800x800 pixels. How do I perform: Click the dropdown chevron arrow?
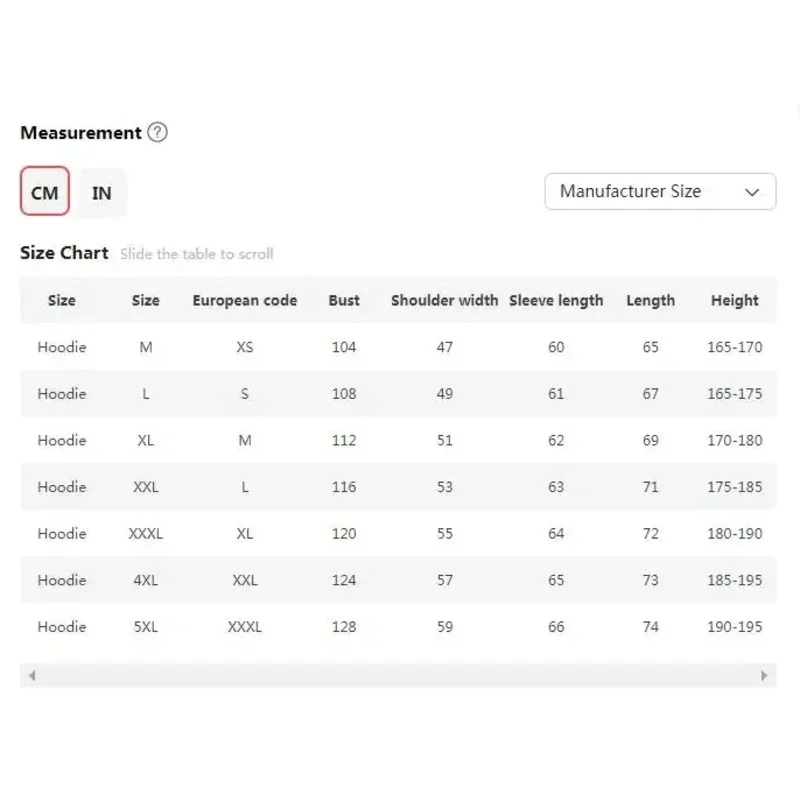(752, 192)
